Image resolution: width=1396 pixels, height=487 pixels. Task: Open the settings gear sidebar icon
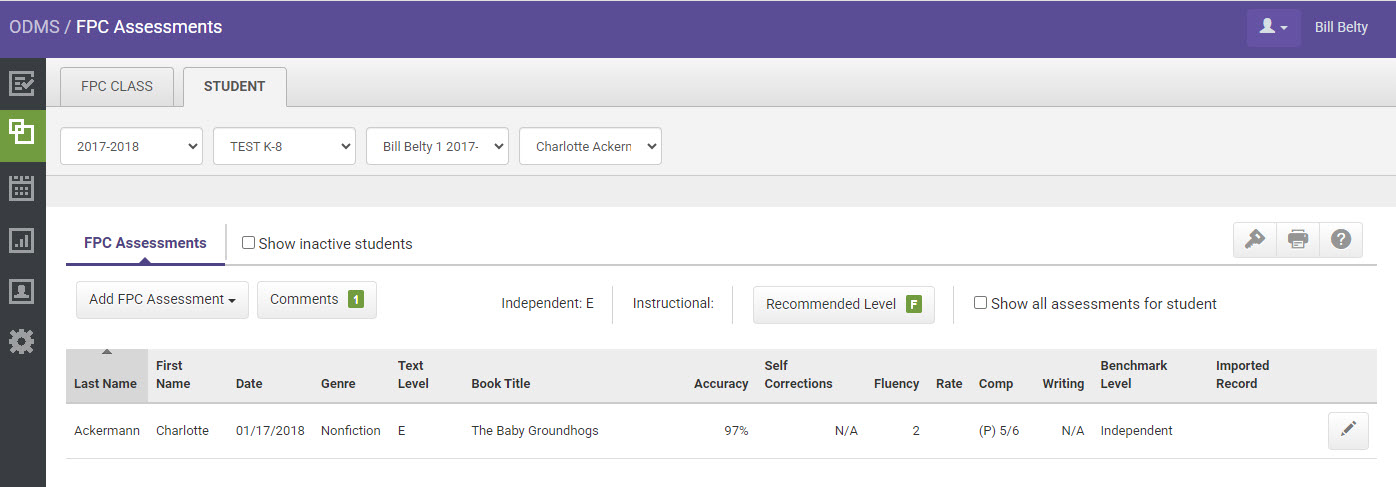coord(22,342)
